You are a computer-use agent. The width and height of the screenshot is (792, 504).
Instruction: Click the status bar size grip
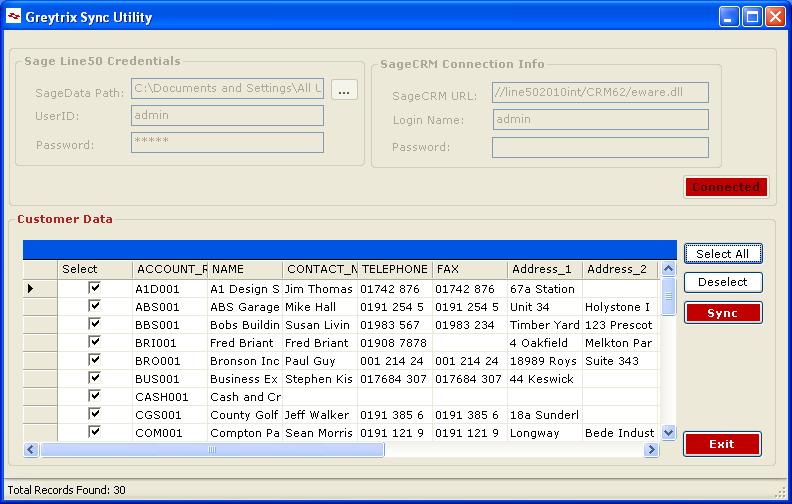tap(781, 493)
